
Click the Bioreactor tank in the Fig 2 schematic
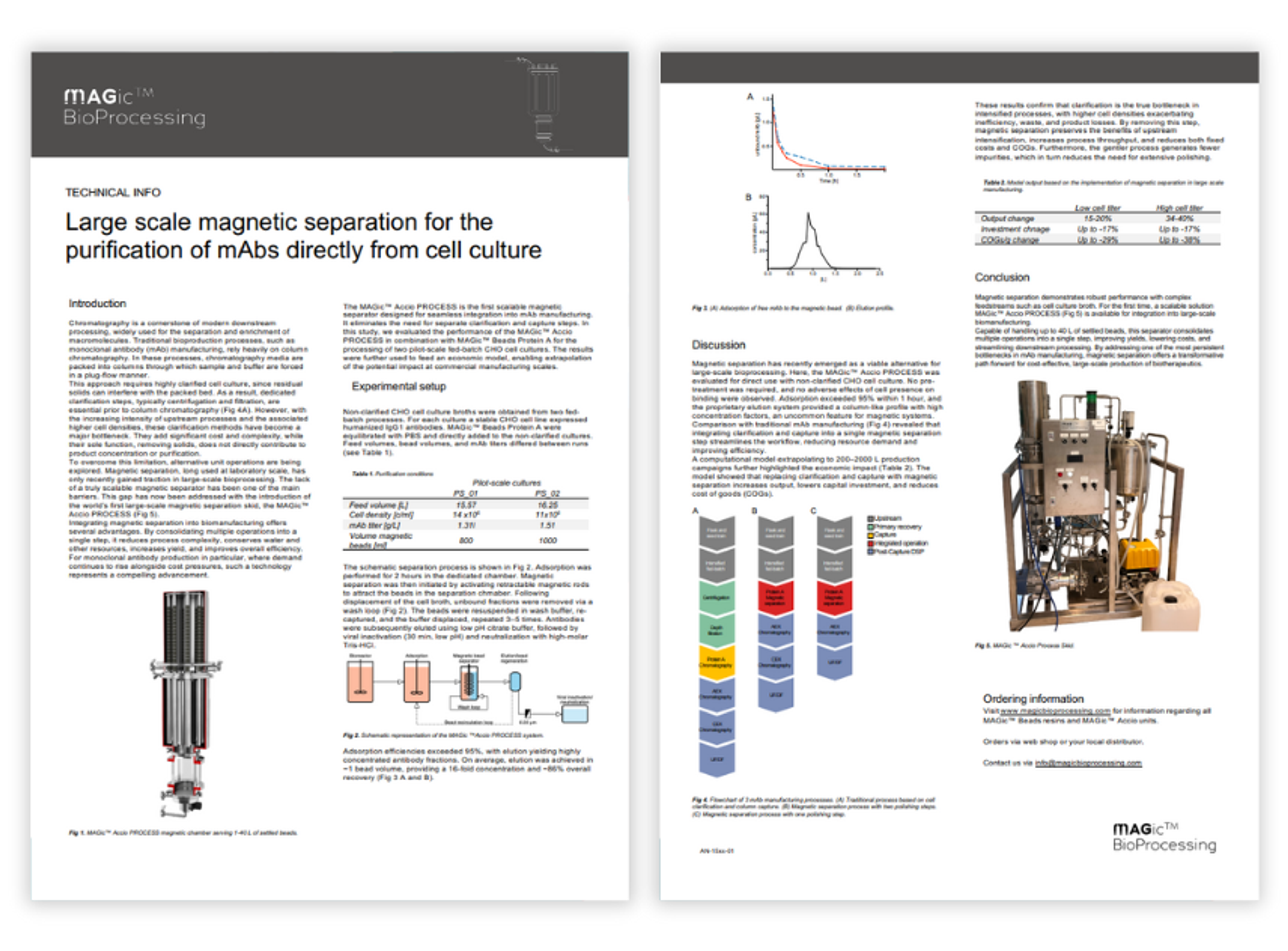pyautogui.click(x=360, y=682)
